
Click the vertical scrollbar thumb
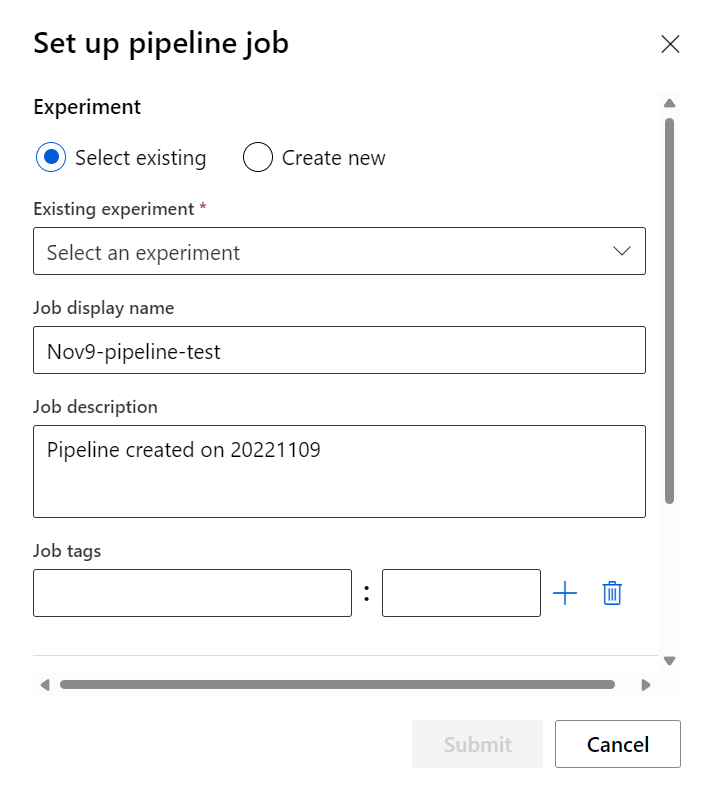(x=670, y=310)
